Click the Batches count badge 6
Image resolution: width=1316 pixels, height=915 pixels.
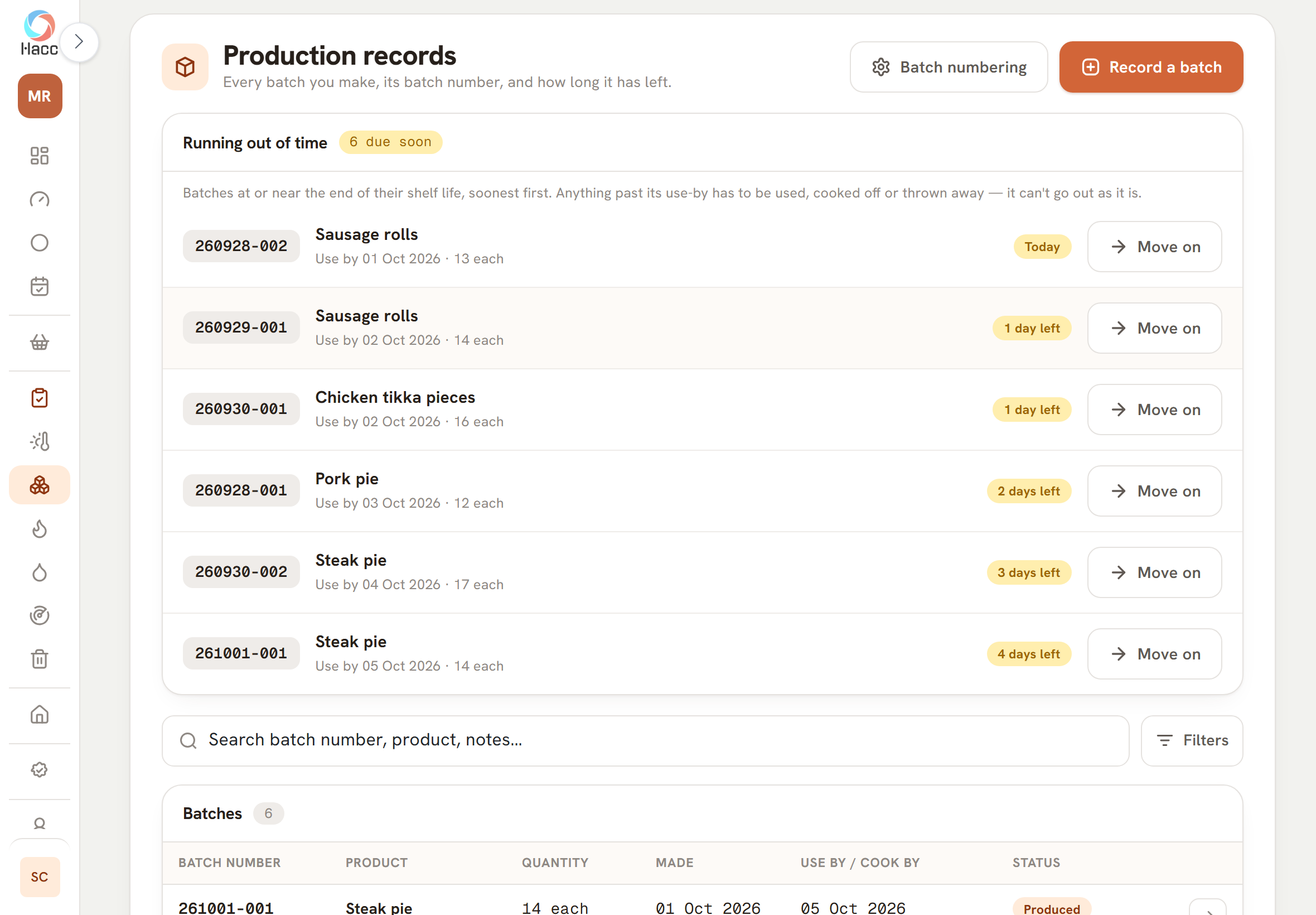[268, 813]
